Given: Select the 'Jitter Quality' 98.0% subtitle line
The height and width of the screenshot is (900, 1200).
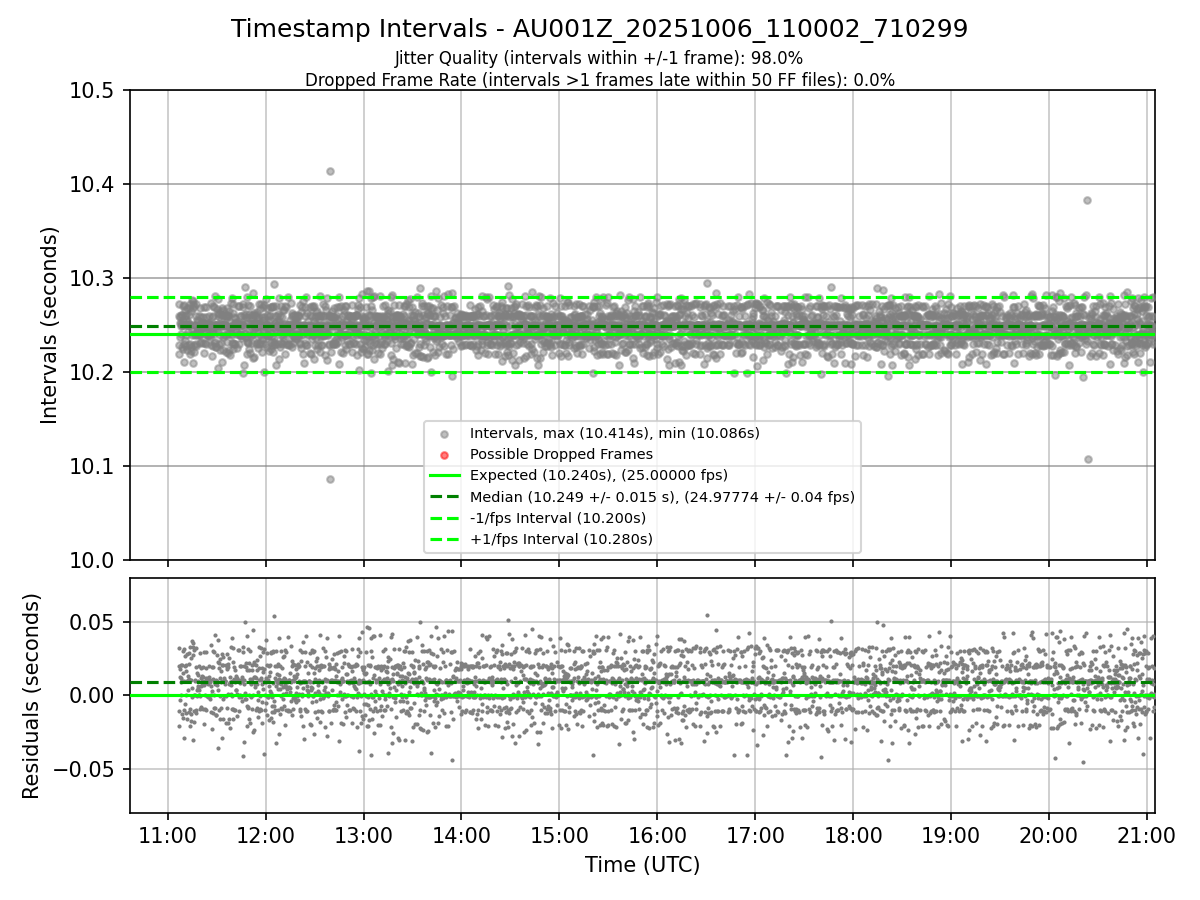Looking at the screenshot, I should [599, 58].
